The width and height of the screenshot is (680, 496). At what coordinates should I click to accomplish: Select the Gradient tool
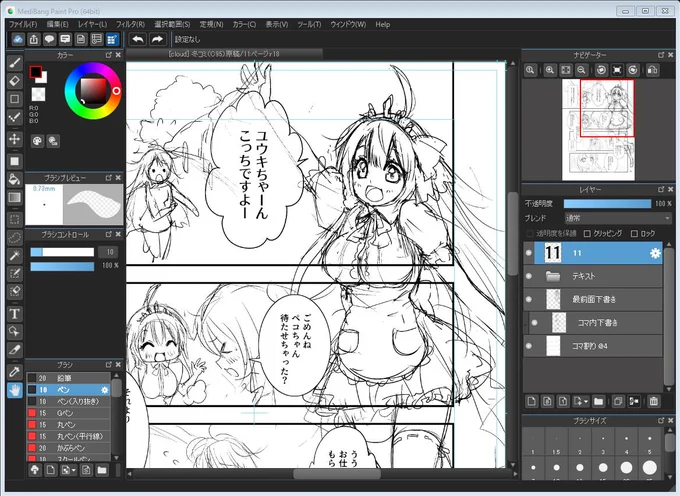pyautogui.click(x=14, y=197)
